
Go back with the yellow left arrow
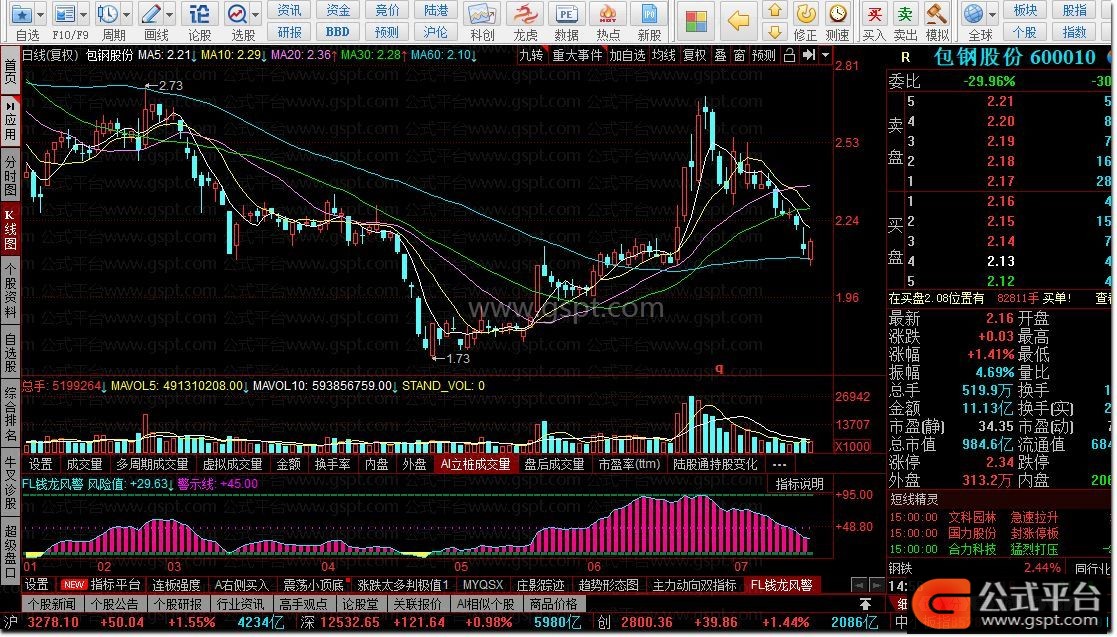(x=738, y=21)
